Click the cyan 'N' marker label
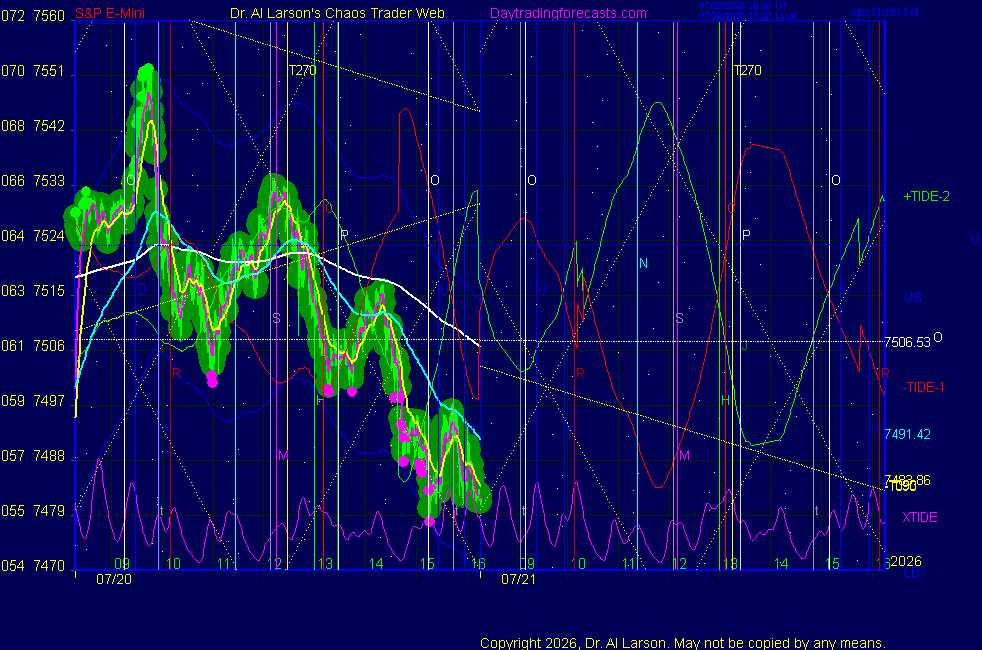This screenshot has height=650, width=982. (643, 264)
